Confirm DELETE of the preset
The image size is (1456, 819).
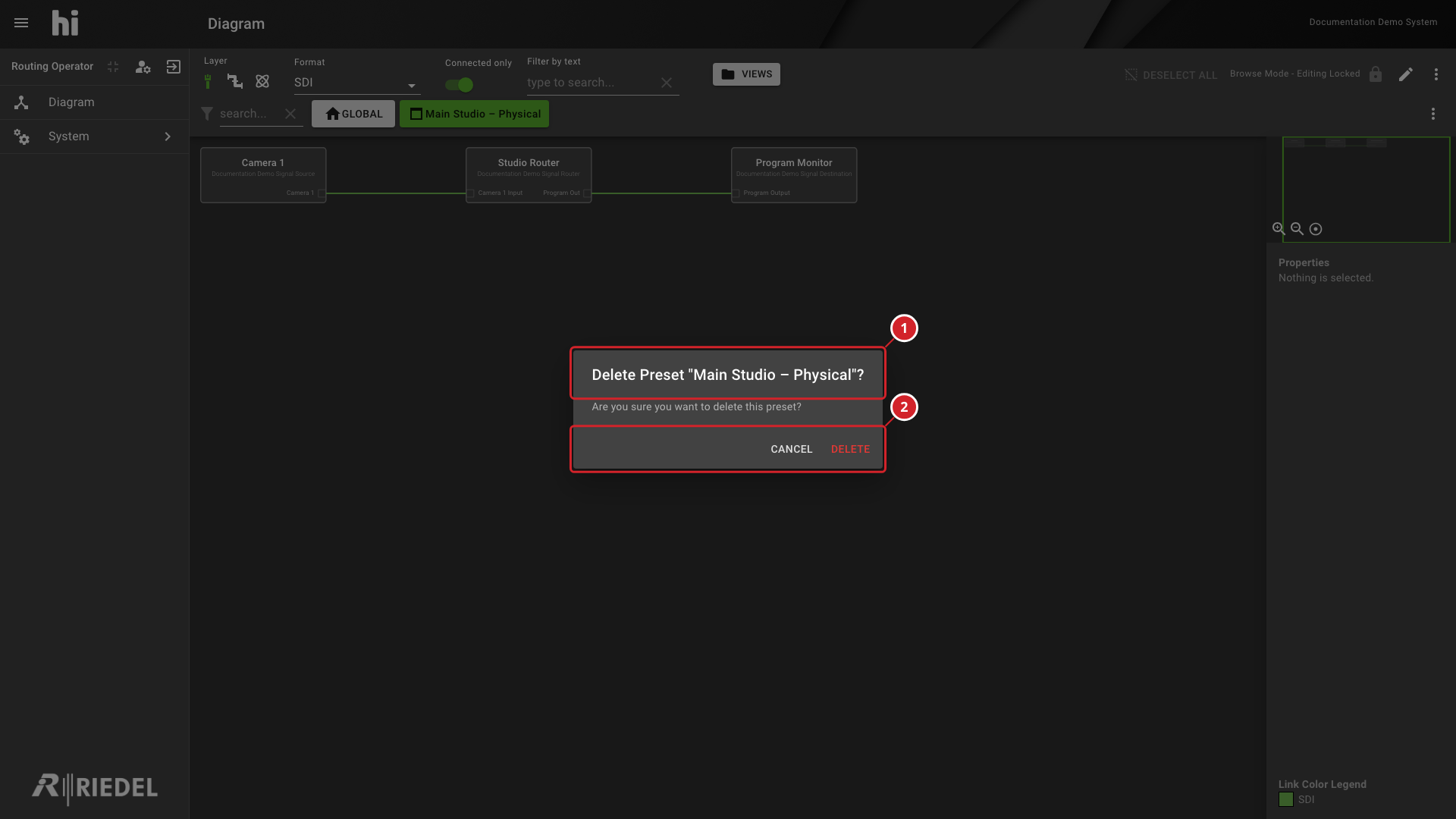pos(850,449)
